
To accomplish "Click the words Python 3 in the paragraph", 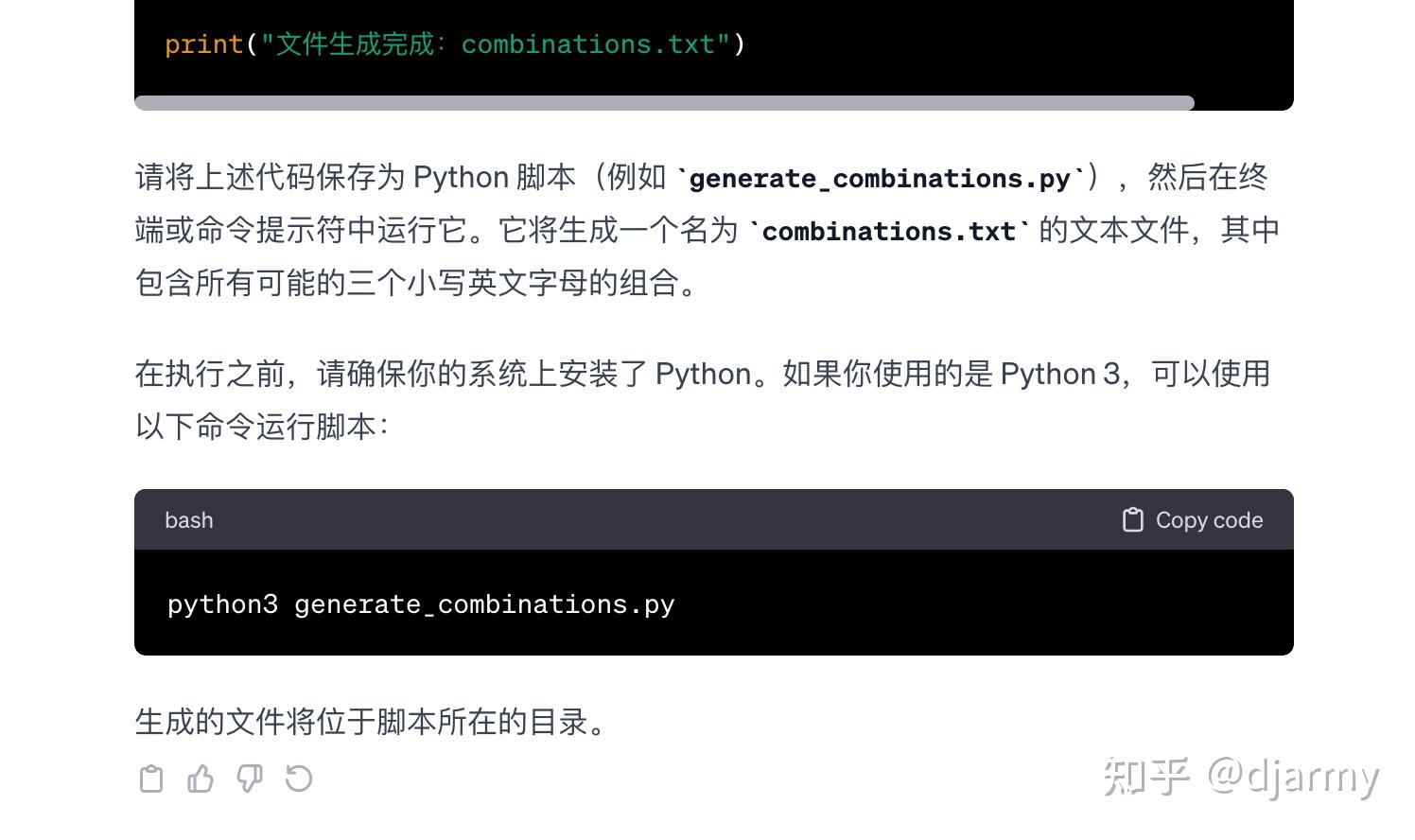I will (1059, 374).
